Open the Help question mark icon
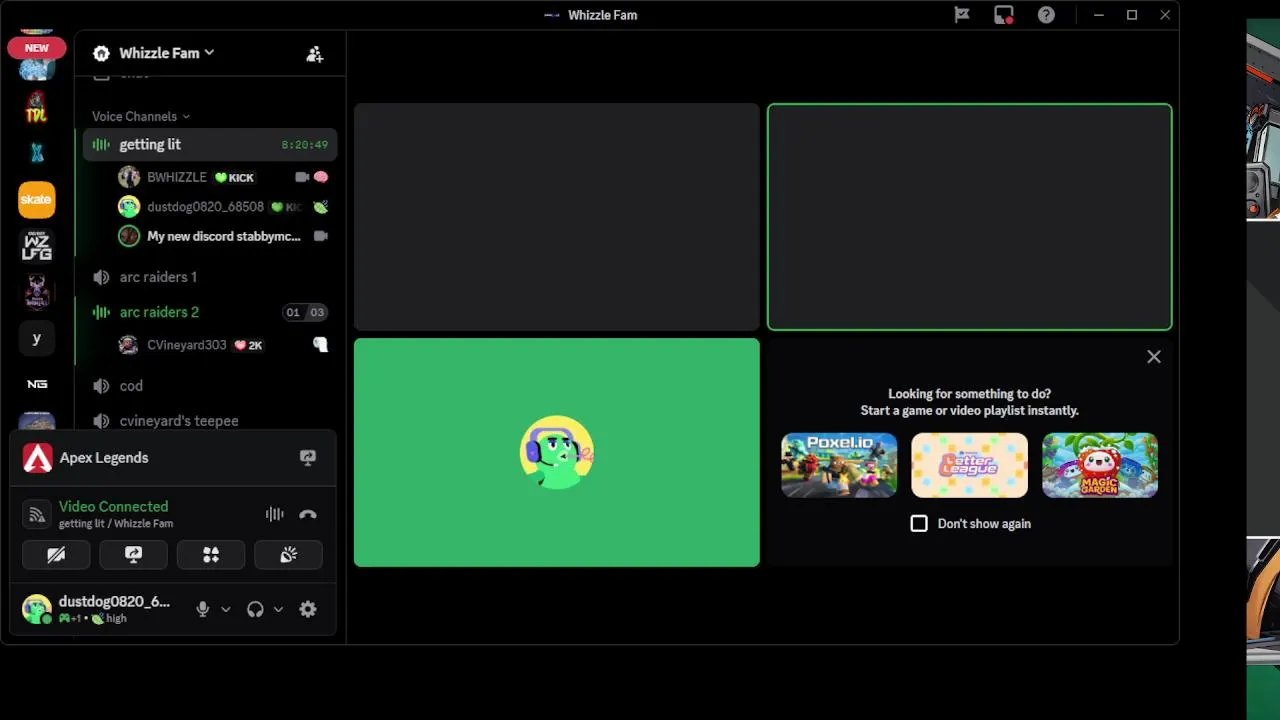Viewport: 1280px width, 720px height. pyautogui.click(x=1046, y=15)
